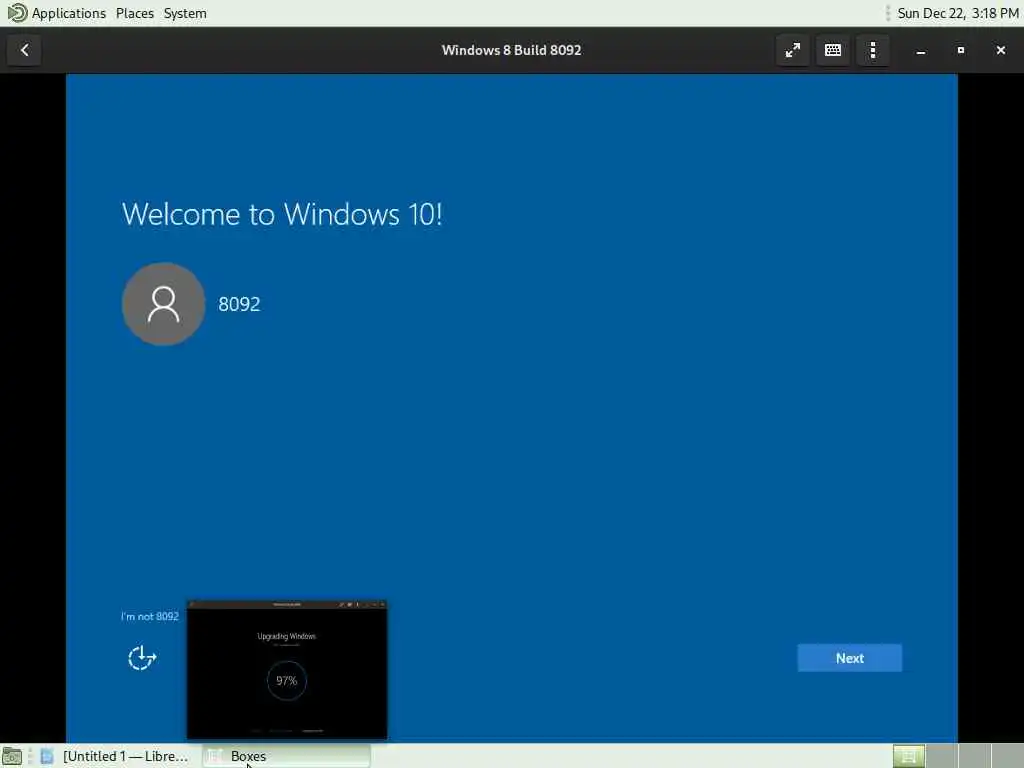Click the 8092 username text
The height and width of the screenshot is (768, 1024).
click(x=239, y=304)
